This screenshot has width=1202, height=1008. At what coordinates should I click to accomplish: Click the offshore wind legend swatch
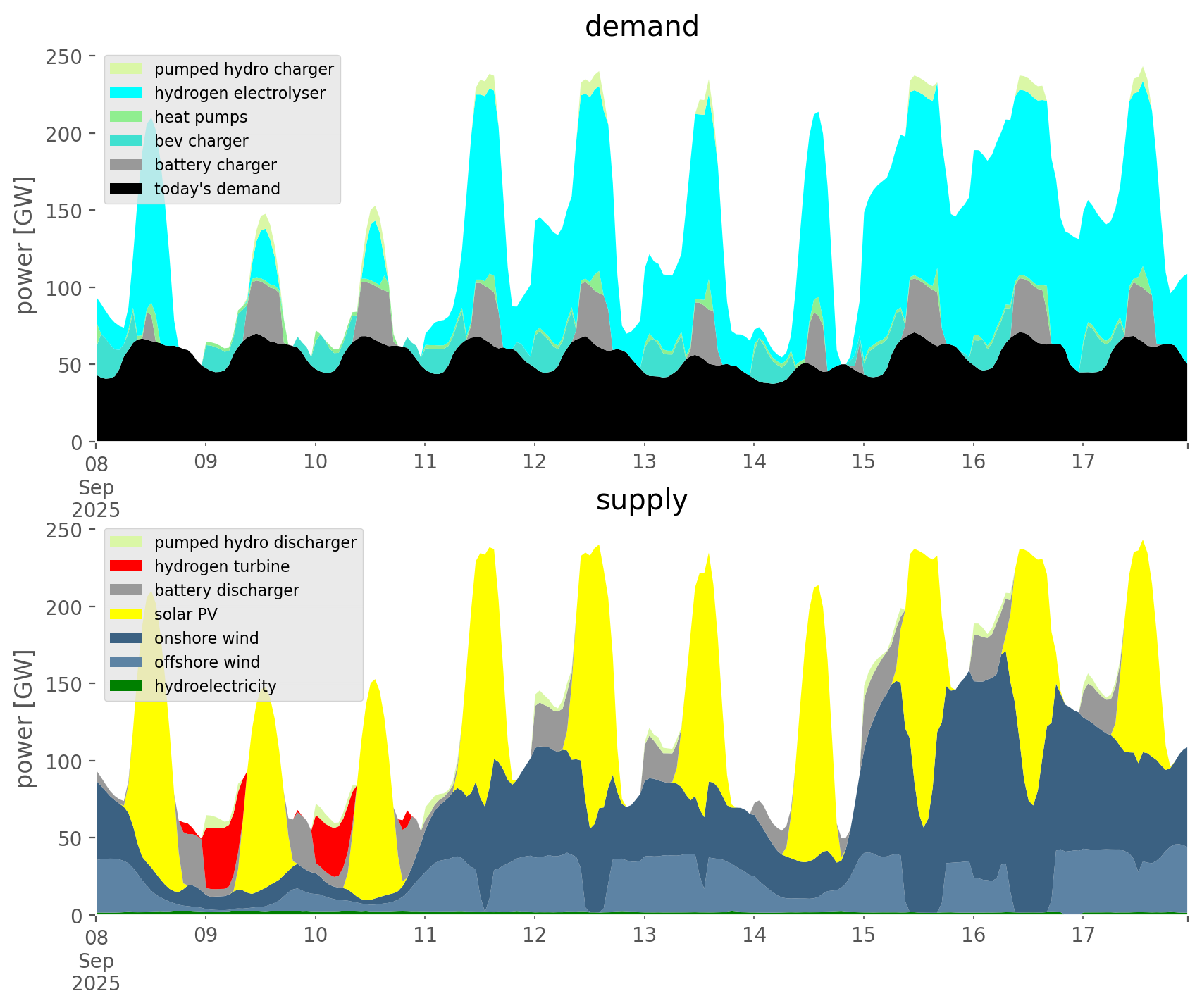pos(127,662)
